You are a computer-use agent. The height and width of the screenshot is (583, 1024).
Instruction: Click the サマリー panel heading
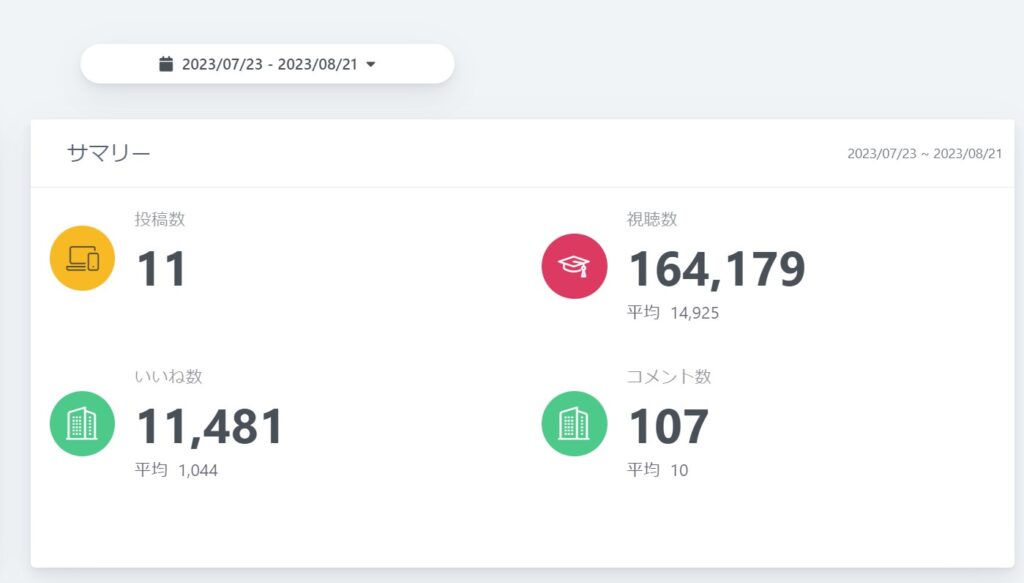[108, 153]
